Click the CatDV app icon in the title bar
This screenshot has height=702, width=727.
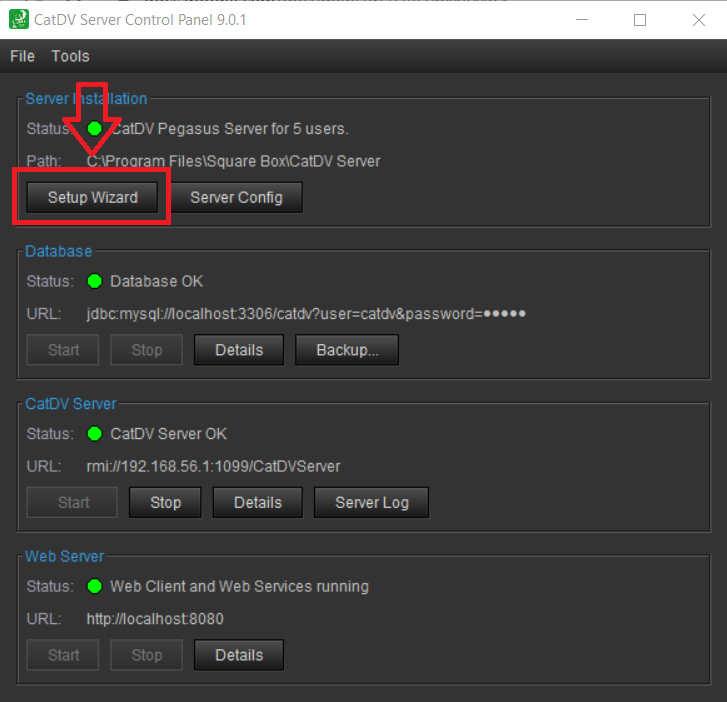(19, 19)
